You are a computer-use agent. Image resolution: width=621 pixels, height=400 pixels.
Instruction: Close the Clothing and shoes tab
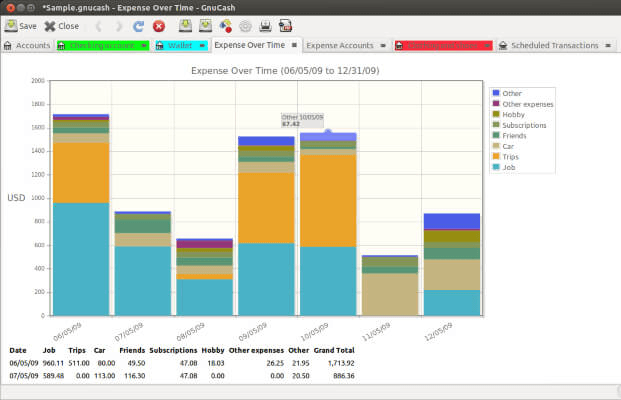(x=487, y=46)
